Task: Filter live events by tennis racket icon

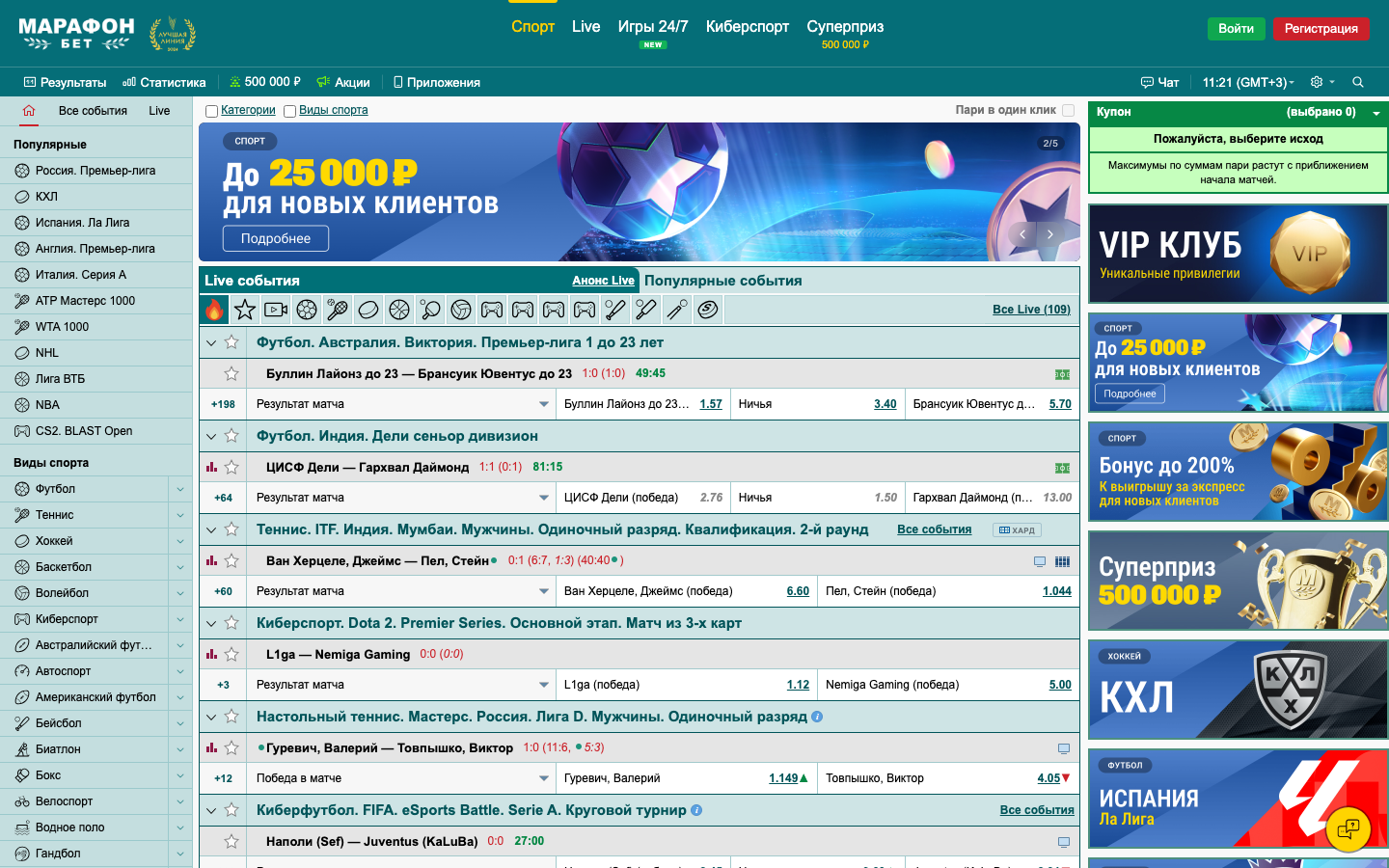Action: [338, 310]
